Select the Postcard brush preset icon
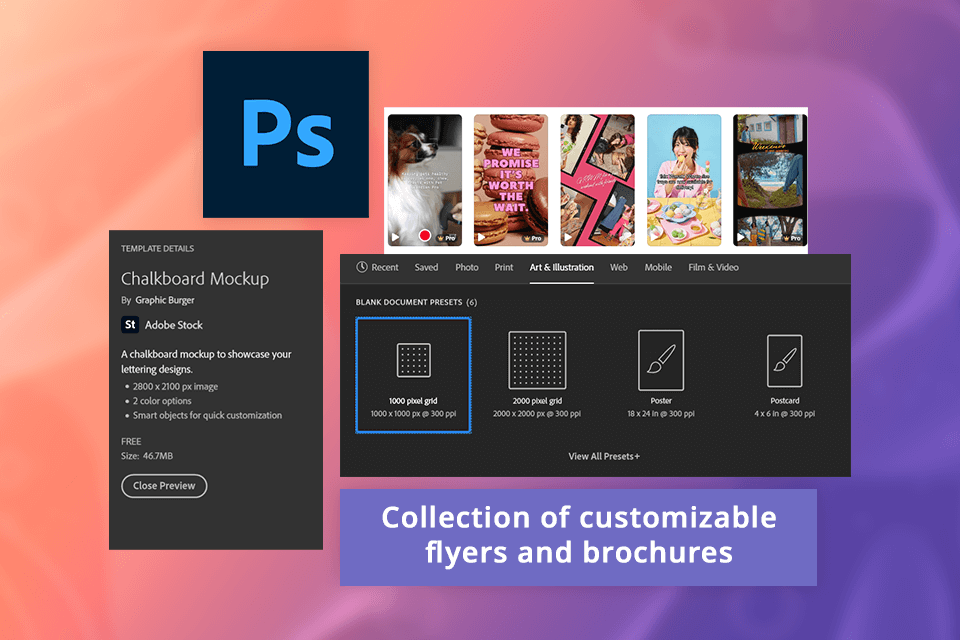960x640 pixels. pos(784,361)
